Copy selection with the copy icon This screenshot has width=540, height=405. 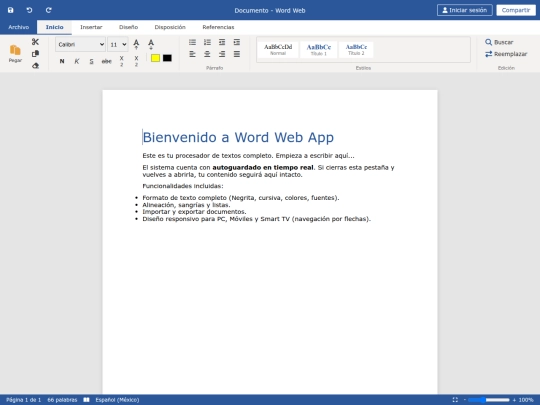pyautogui.click(x=35, y=54)
